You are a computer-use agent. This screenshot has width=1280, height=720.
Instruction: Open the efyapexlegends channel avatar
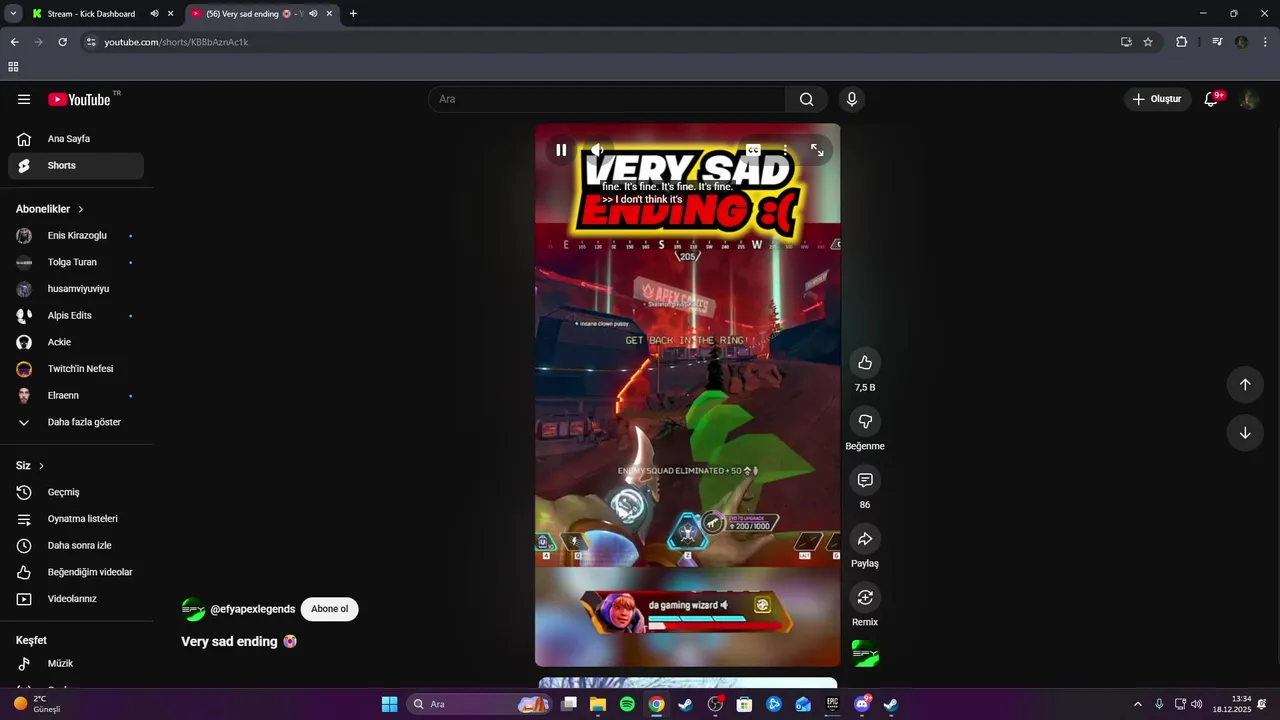(x=193, y=609)
